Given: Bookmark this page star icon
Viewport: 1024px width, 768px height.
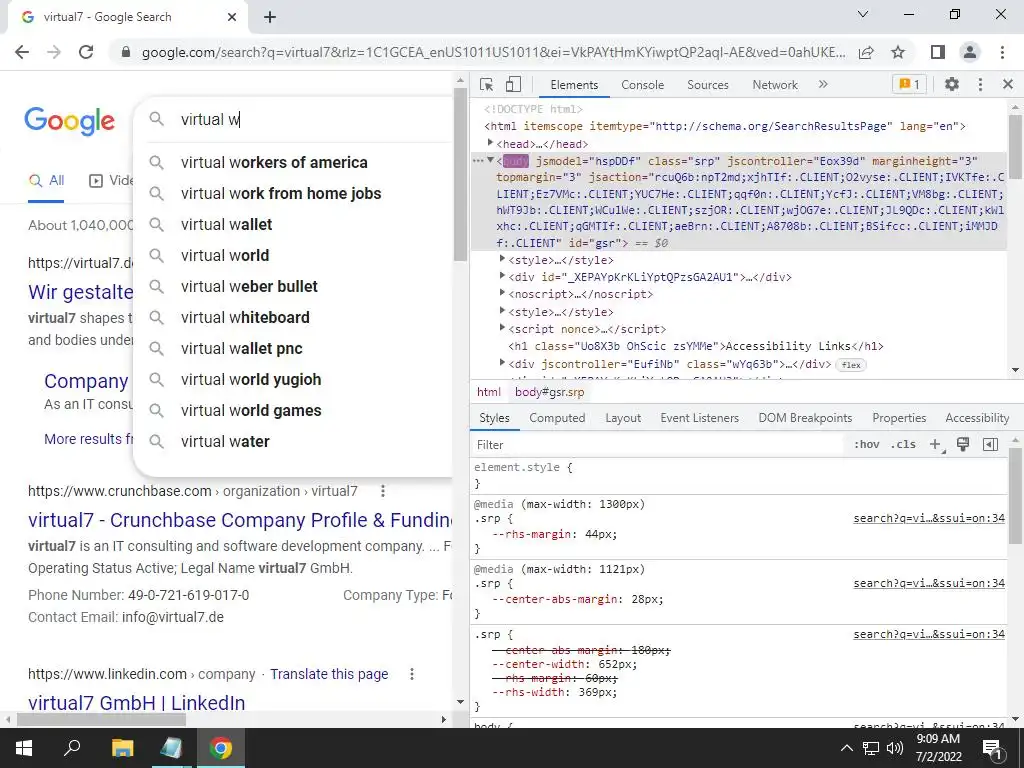Looking at the screenshot, I should 898,52.
